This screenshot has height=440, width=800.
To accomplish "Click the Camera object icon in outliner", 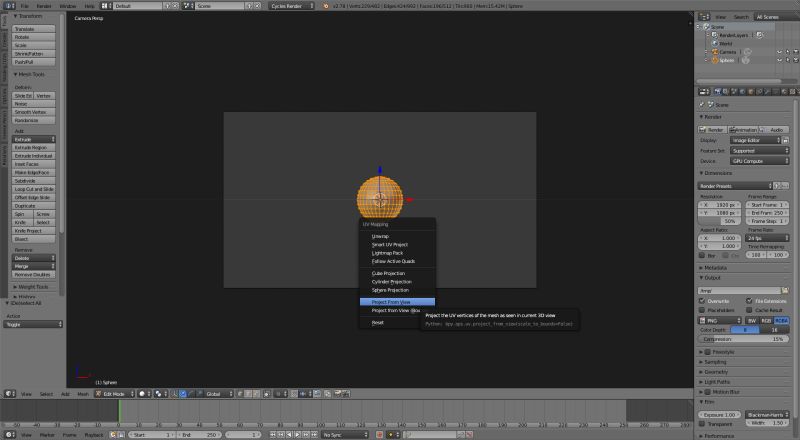I will 715,52.
